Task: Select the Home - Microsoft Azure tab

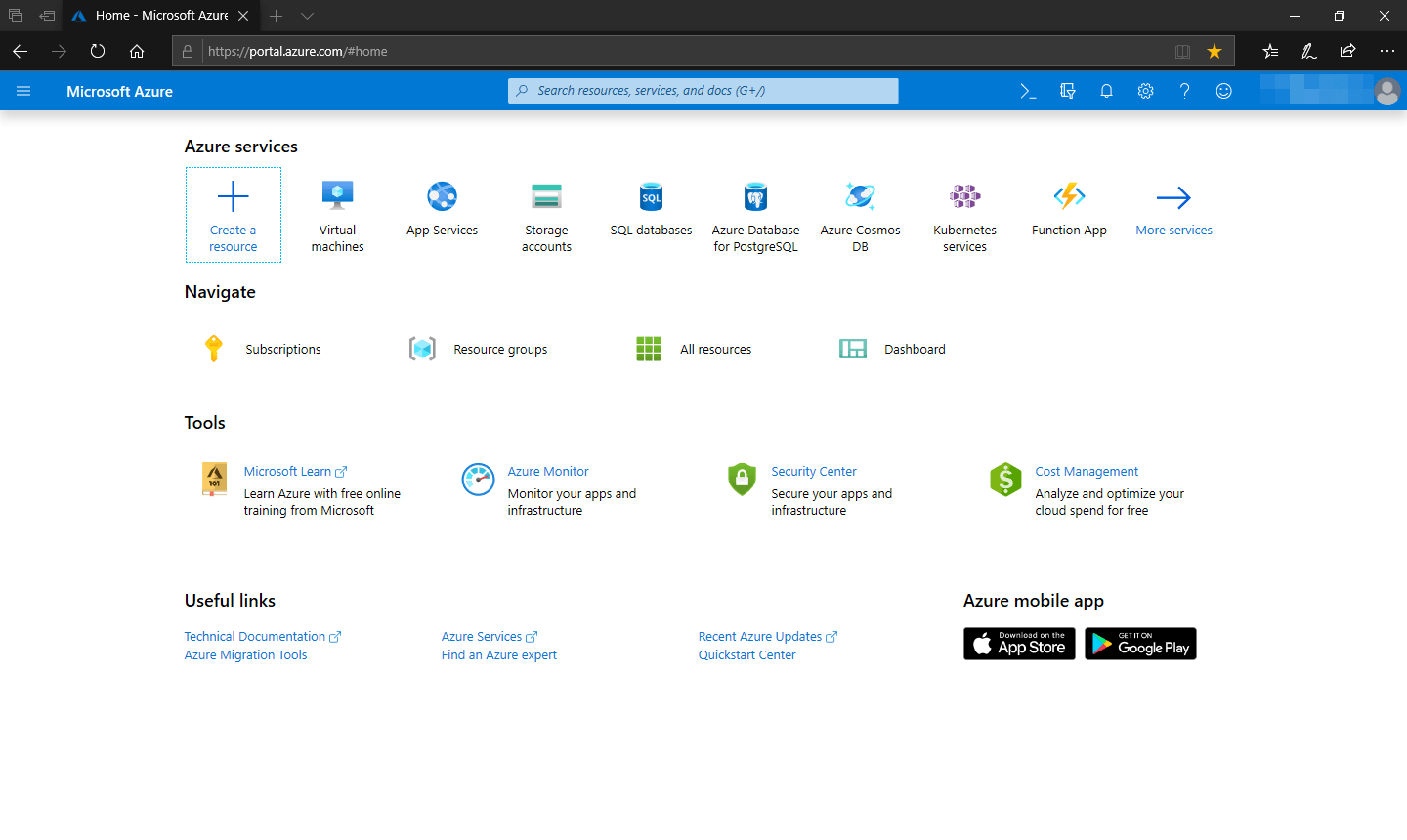Action: 156,16
